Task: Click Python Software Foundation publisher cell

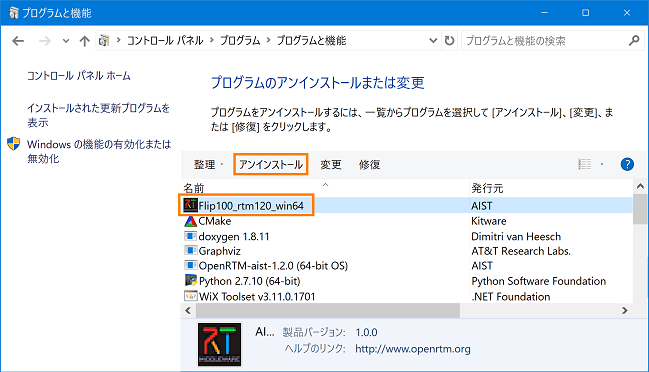Action: 538,281
